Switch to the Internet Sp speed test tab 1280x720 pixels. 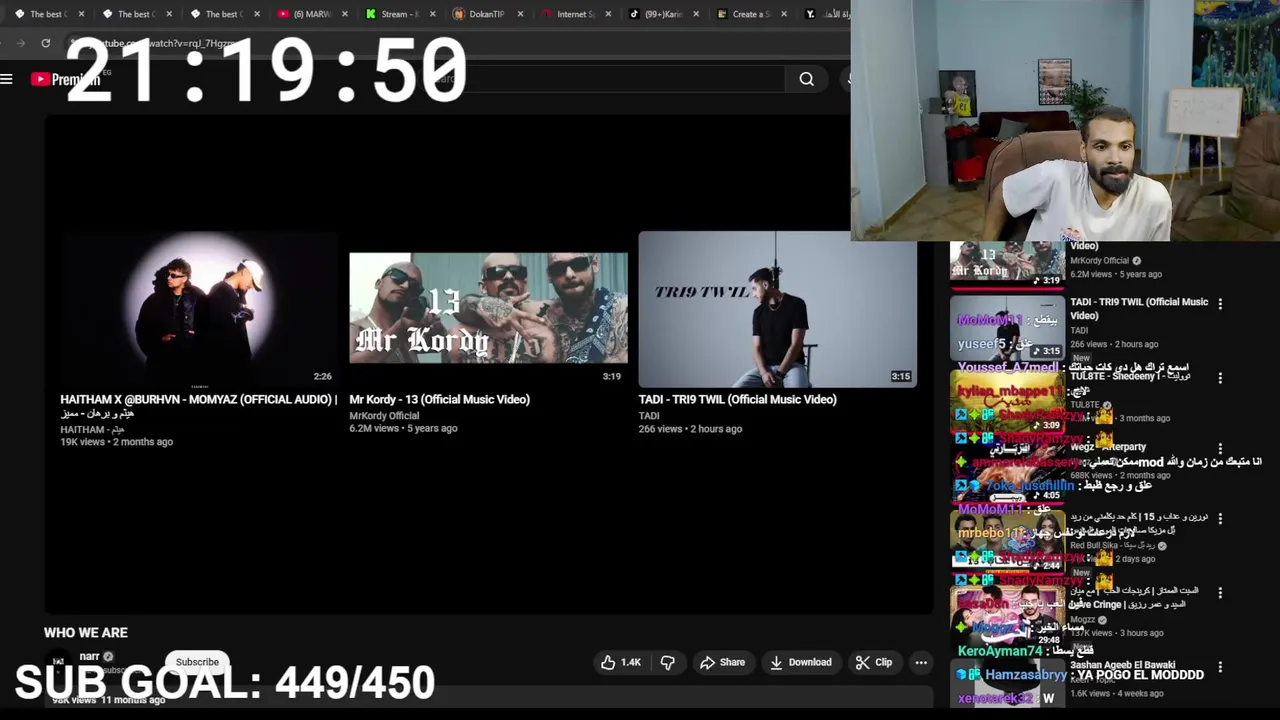[573, 14]
